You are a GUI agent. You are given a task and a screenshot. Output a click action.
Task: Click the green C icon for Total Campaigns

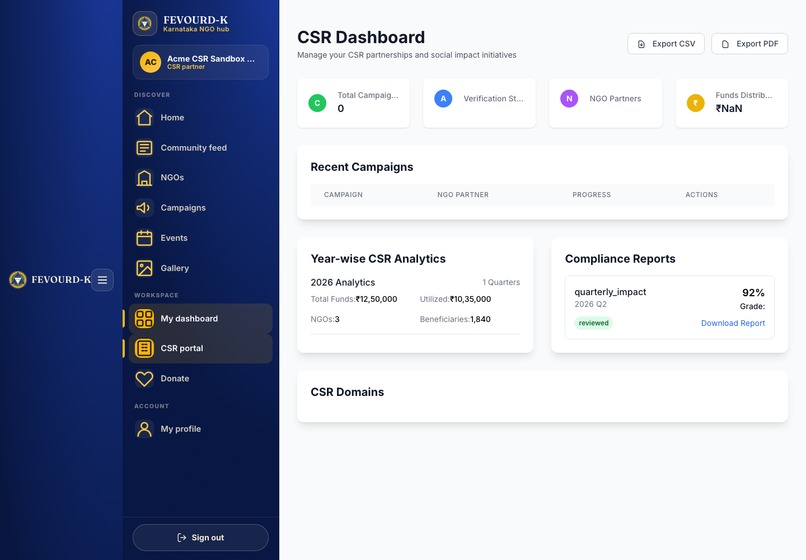317,103
